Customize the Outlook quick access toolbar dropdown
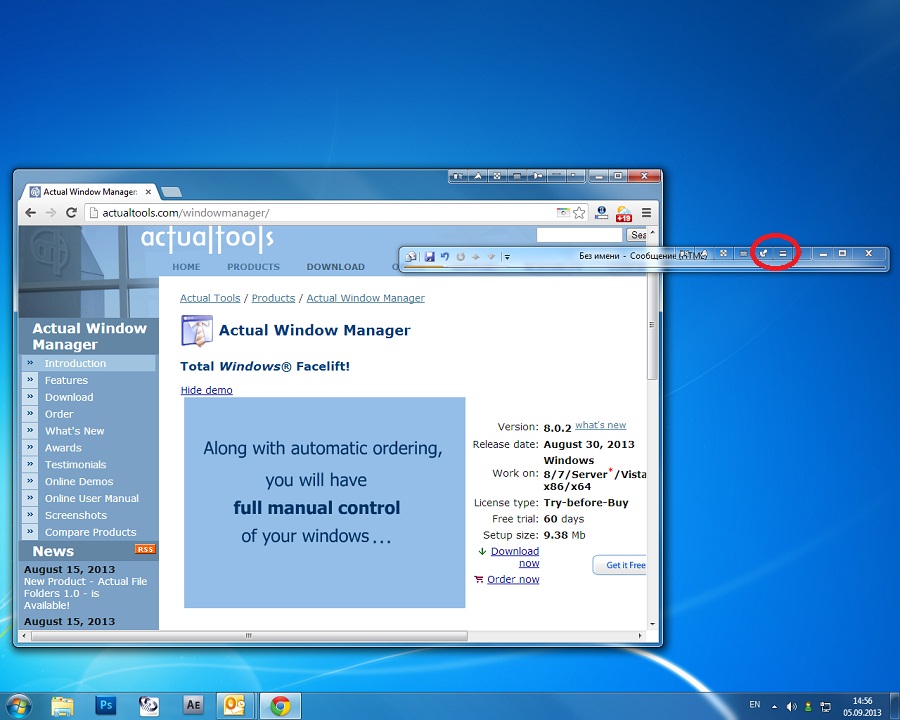 click(507, 257)
